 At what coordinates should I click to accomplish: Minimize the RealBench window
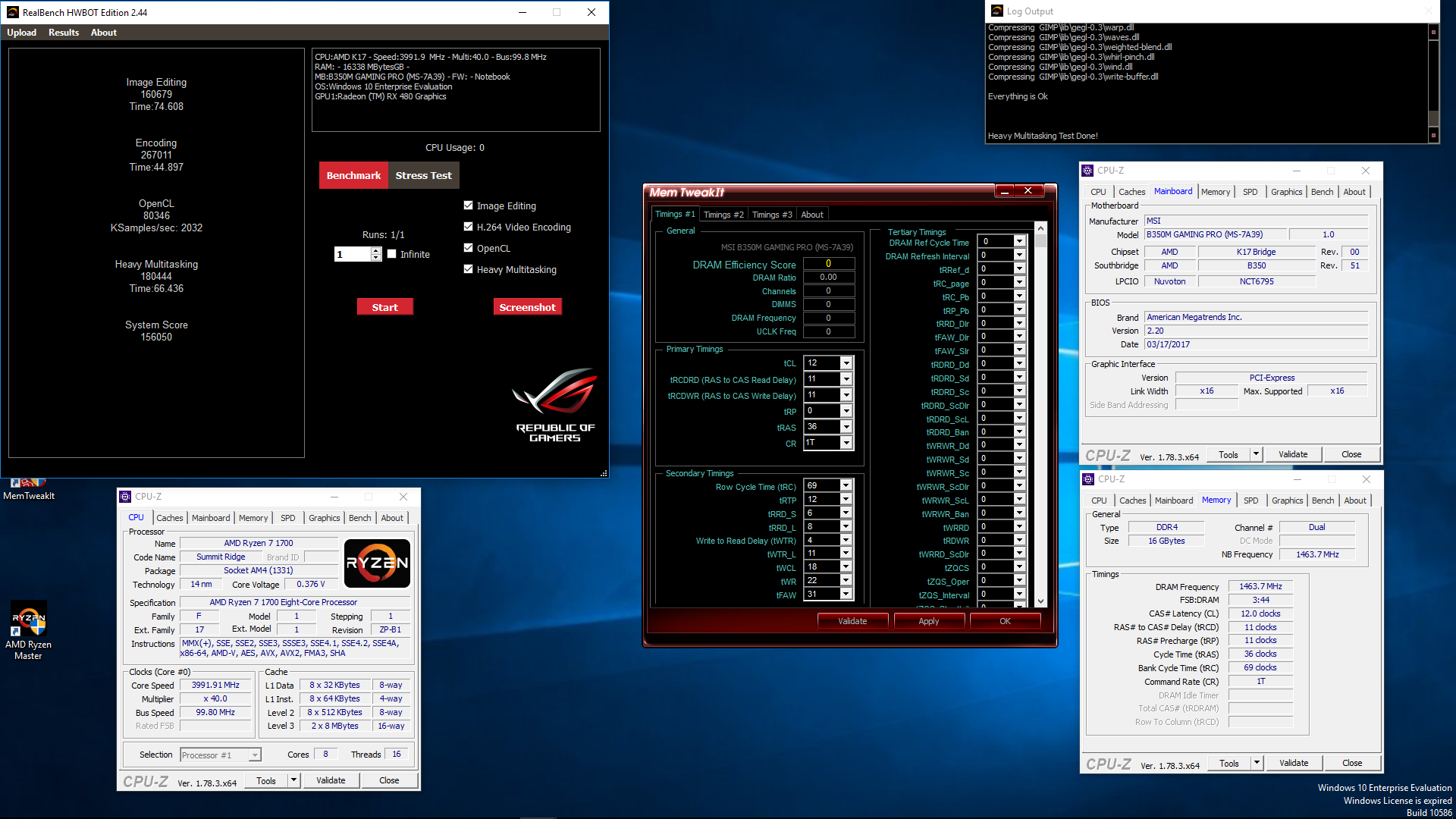coord(522,12)
